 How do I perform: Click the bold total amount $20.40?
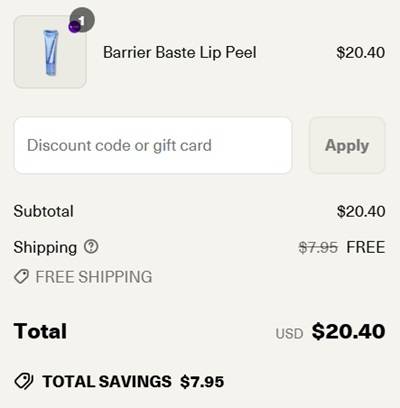tap(349, 331)
